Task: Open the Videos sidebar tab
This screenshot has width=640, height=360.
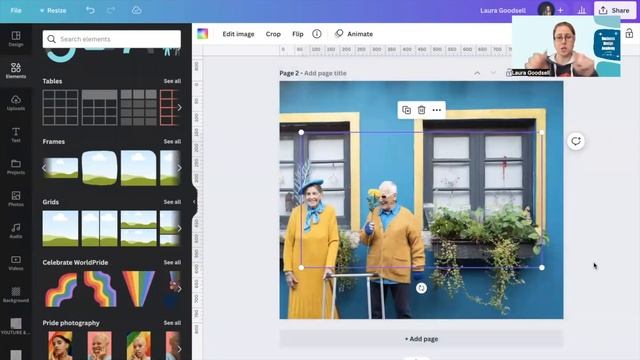Action: point(16,263)
